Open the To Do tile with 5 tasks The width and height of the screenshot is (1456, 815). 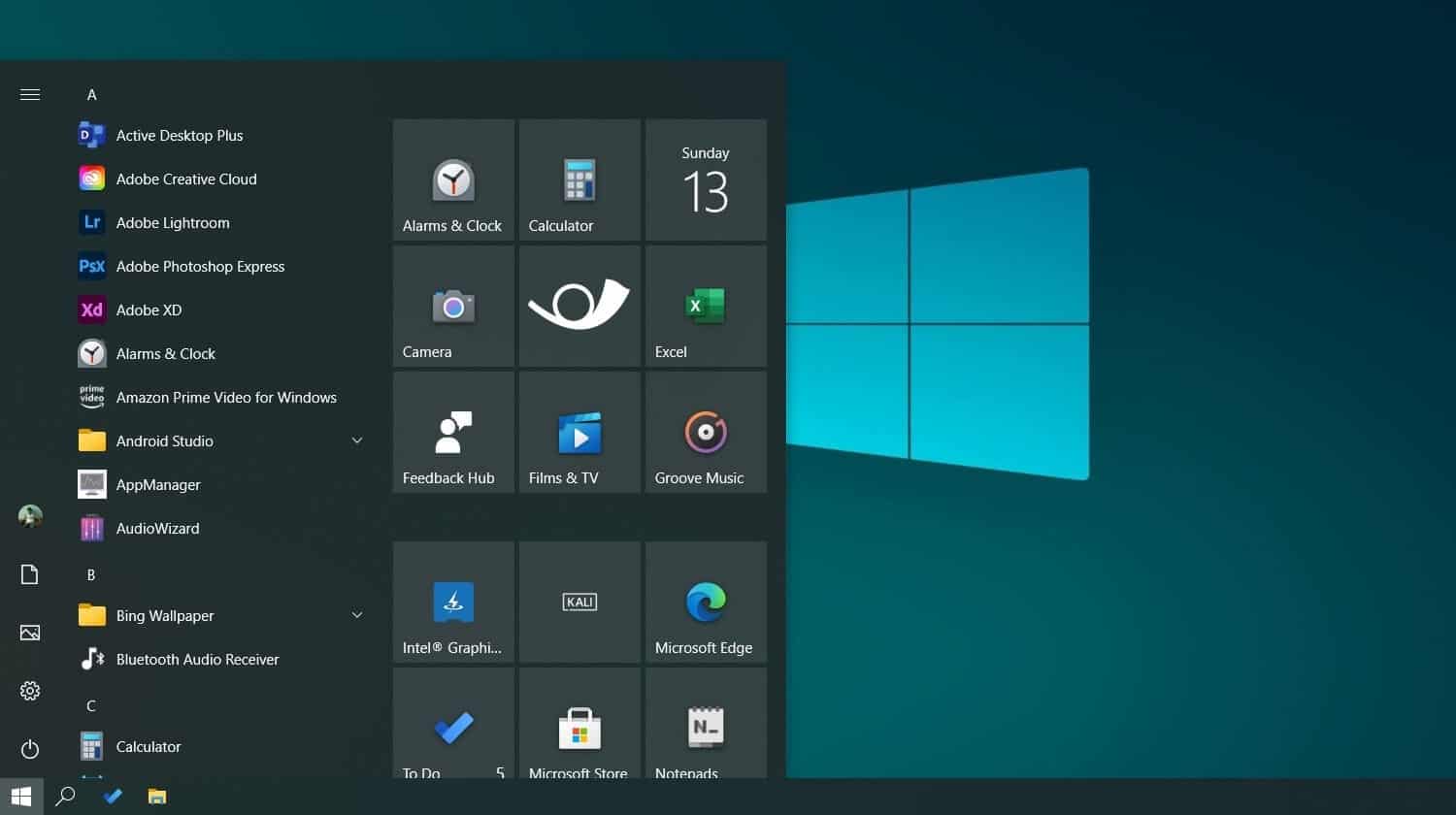452,728
